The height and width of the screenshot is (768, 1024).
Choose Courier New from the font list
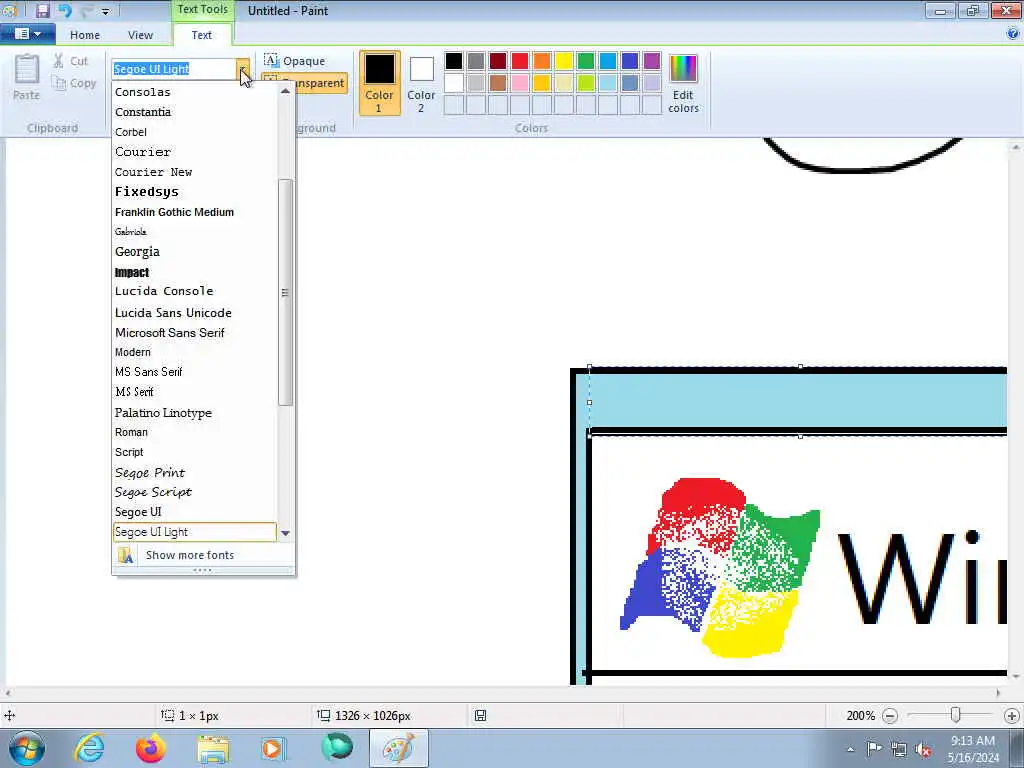pyautogui.click(x=195, y=172)
